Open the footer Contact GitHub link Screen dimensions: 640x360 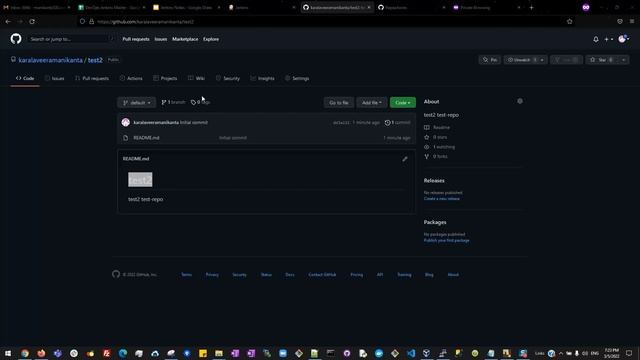(x=322, y=275)
